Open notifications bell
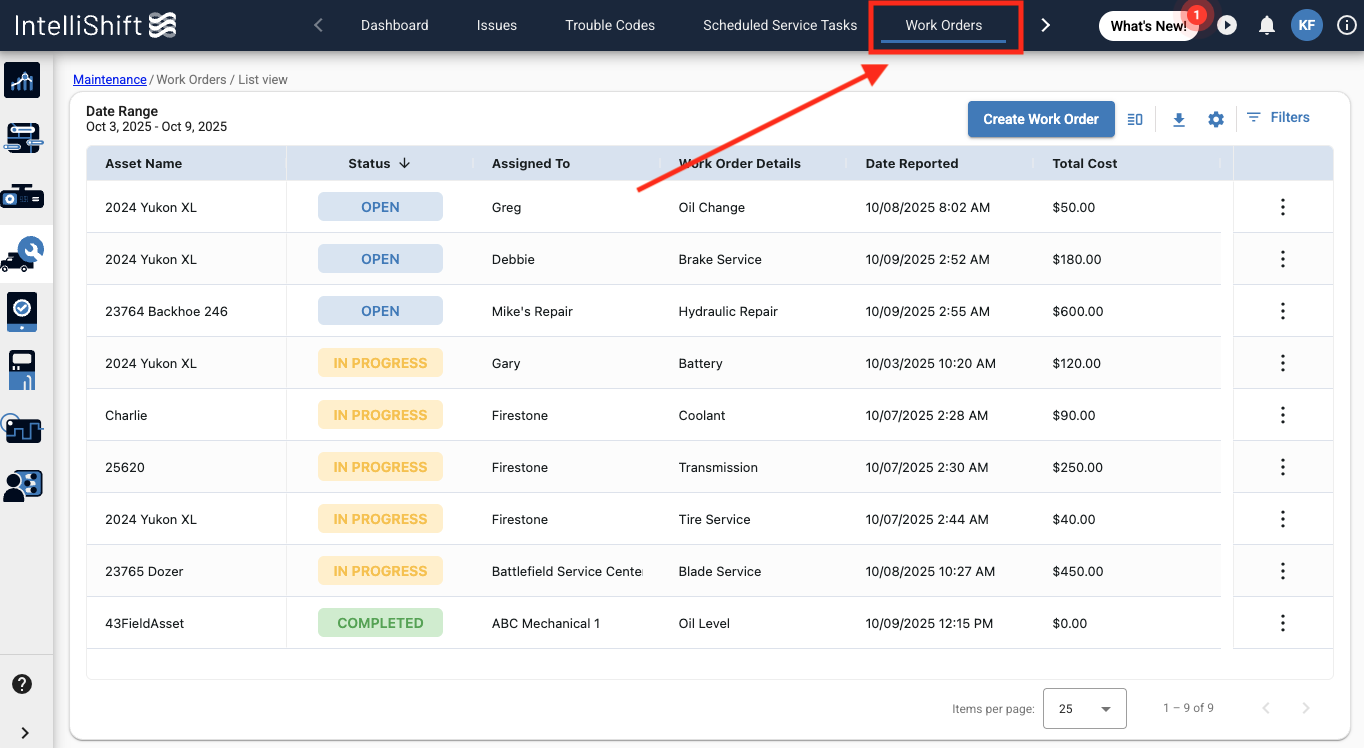This screenshot has width=1364, height=748. pyautogui.click(x=1267, y=25)
